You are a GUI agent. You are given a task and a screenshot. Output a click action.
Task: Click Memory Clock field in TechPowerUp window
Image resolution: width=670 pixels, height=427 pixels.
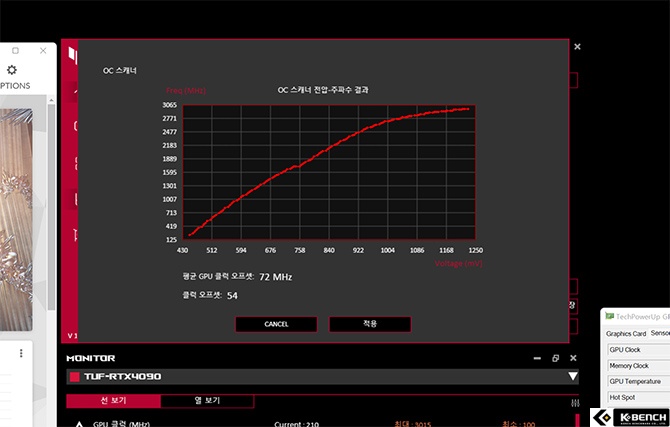point(638,366)
